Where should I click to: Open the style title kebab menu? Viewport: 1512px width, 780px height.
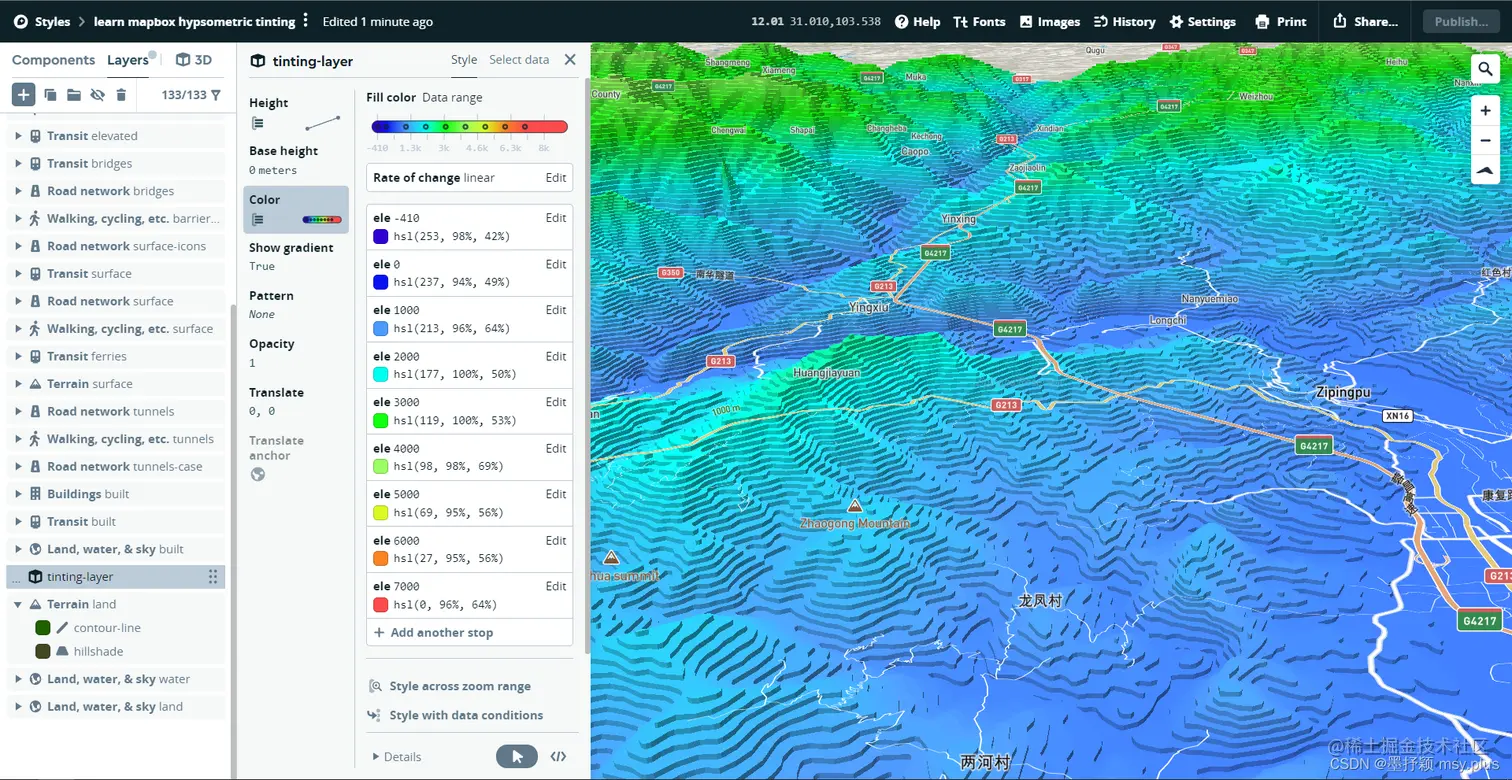click(306, 21)
